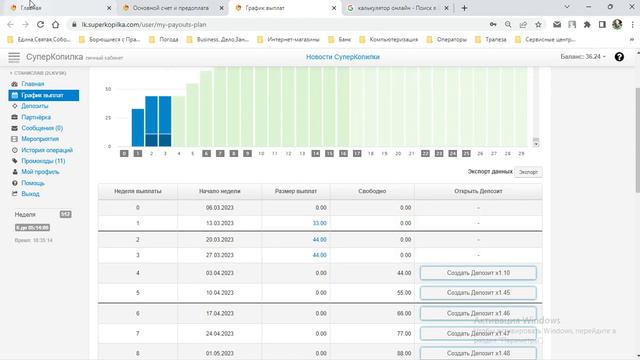640x360 pixels.
Task: Open Сообщения (0) in the sidebar
Action: pyautogui.click(x=42, y=128)
